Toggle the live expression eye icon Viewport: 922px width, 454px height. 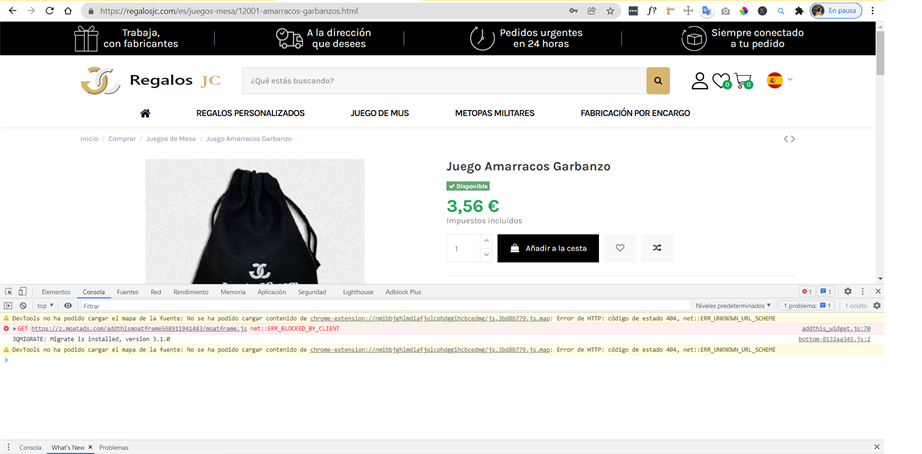tap(68, 306)
